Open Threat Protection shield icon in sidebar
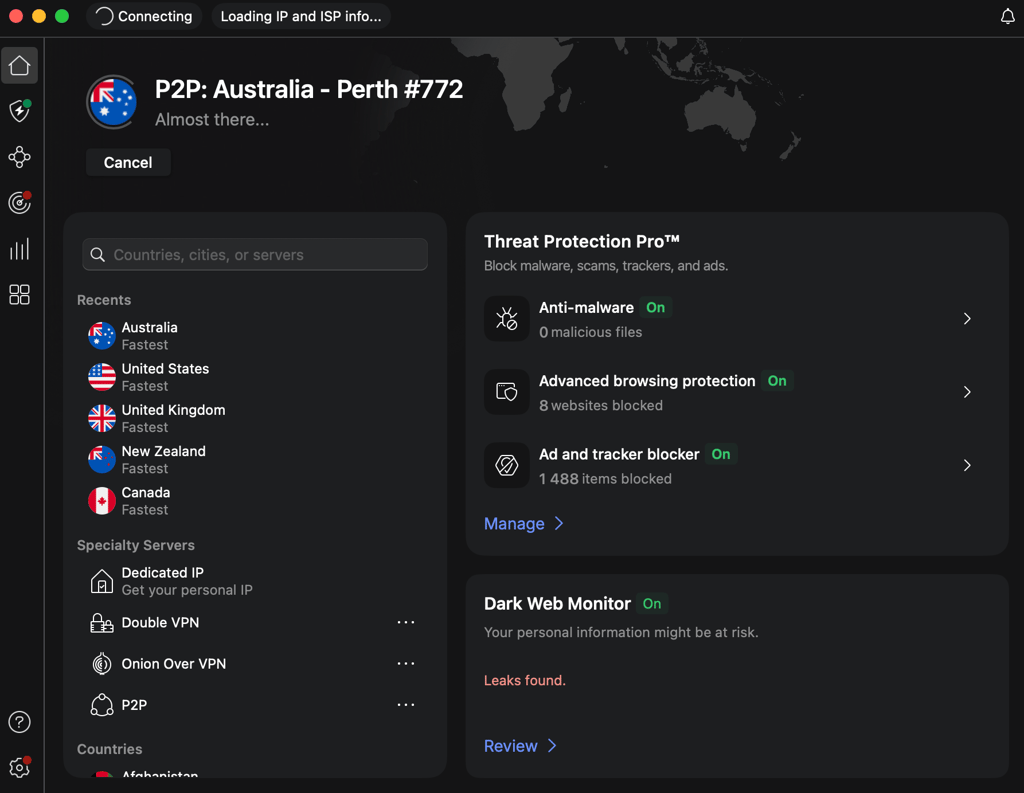The width and height of the screenshot is (1024, 793). tap(20, 110)
